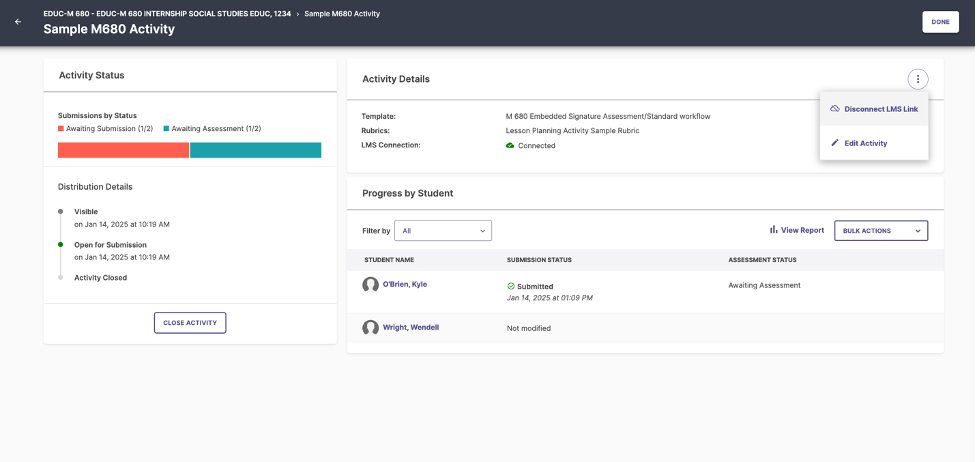This screenshot has width=977, height=462.
Task: Click the back arrow in the header
Action: 18,22
